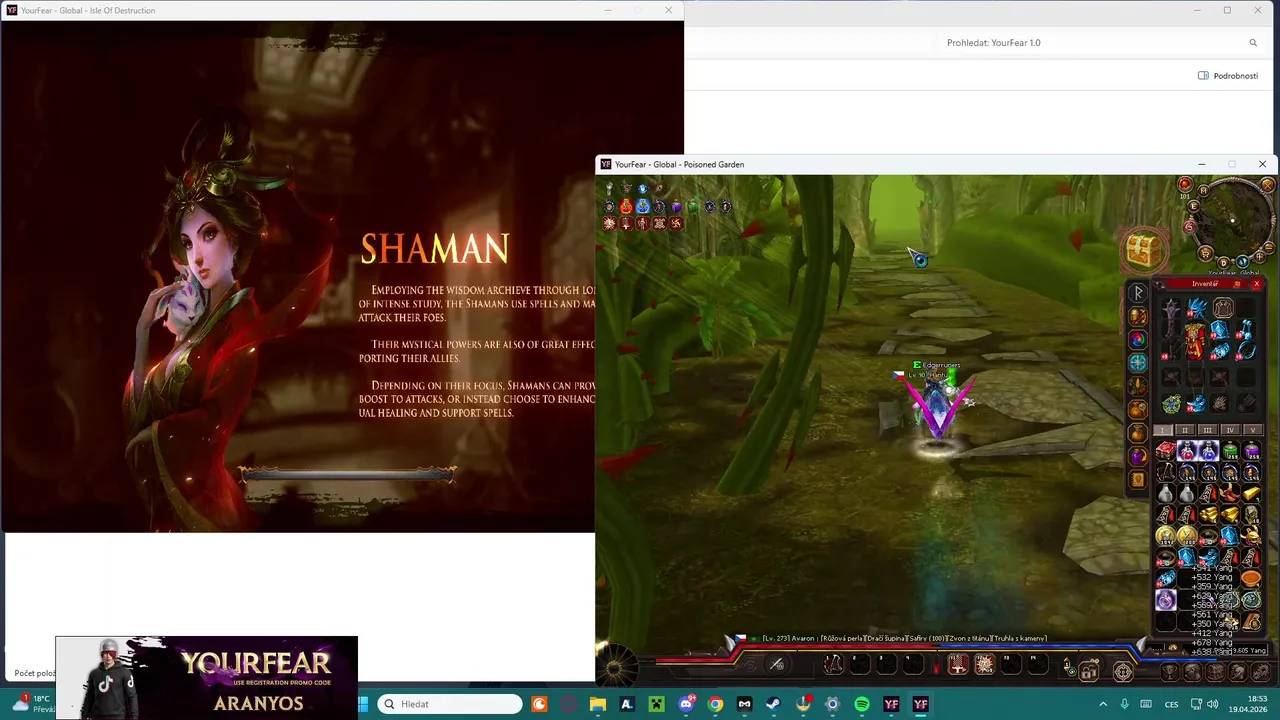Click the Edgerunners character in game
Screen dimensions: 1280x720
click(x=936, y=408)
